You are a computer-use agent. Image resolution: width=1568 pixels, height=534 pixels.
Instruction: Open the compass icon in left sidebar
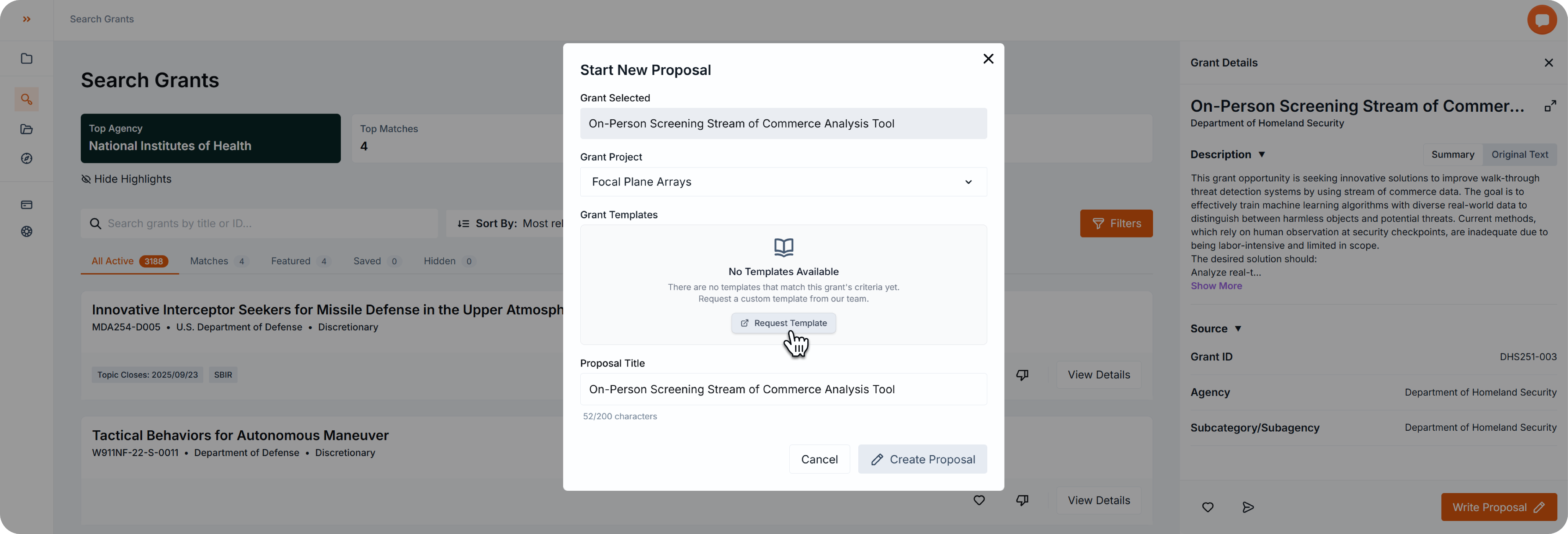point(27,159)
